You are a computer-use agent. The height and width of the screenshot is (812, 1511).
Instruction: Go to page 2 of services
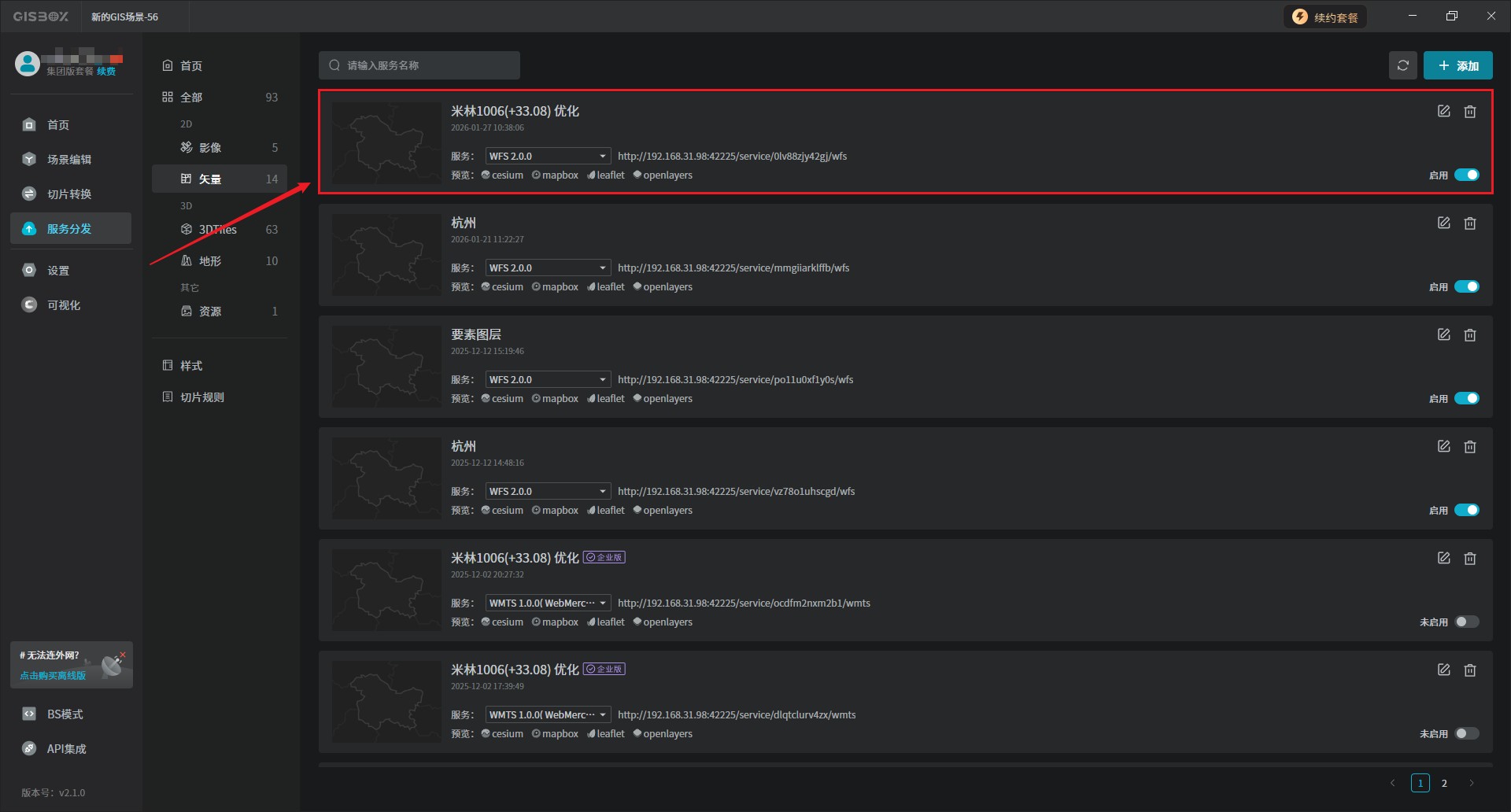pos(1443,783)
